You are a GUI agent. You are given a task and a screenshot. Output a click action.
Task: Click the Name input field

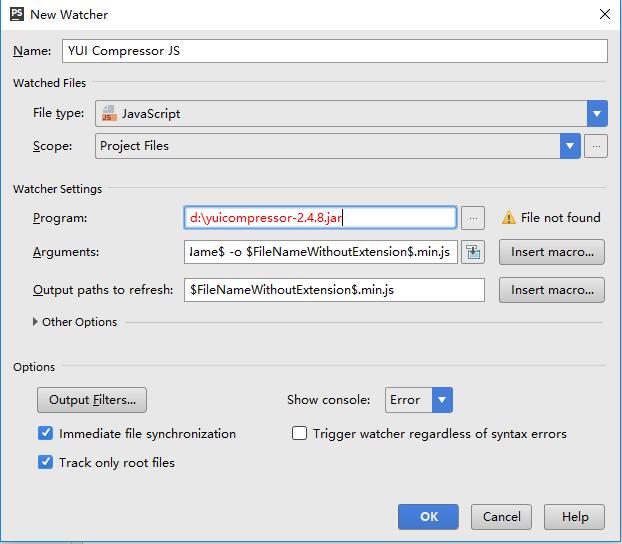pos(335,51)
